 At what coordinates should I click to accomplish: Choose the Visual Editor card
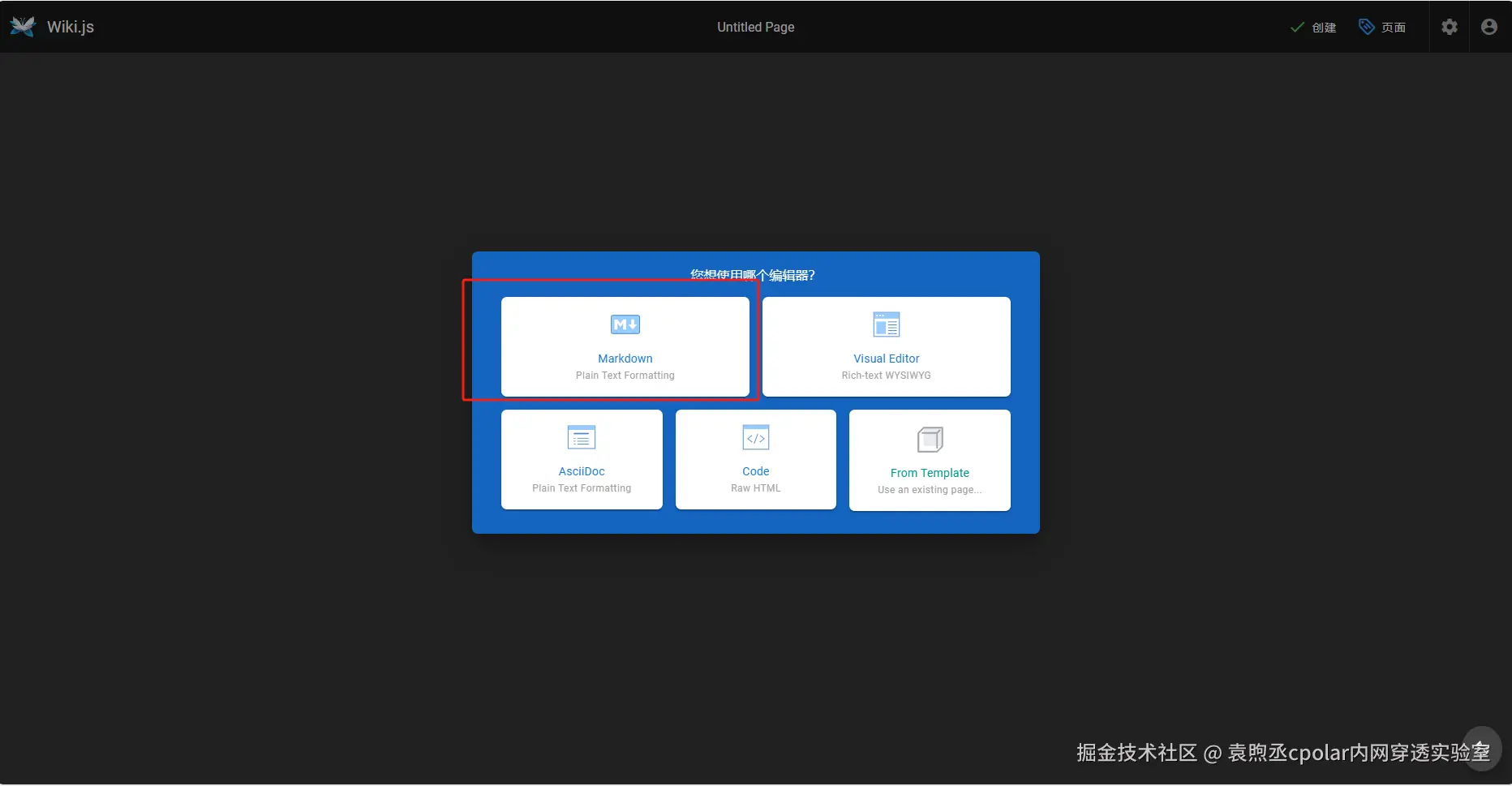click(x=887, y=346)
